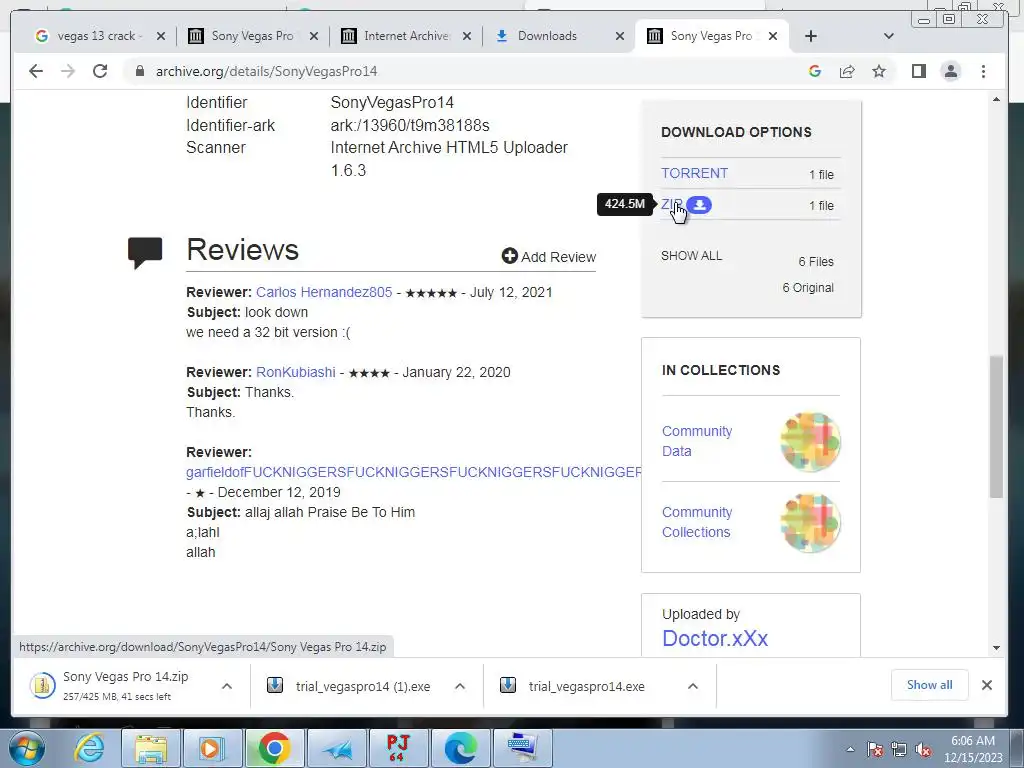
Task: Expand the tab search chevron
Action: 888,36
